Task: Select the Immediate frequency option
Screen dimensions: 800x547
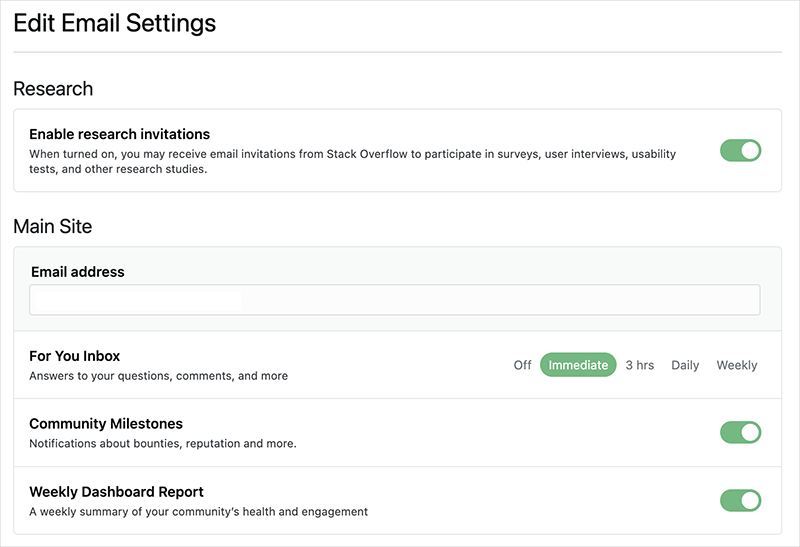Action: coord(578,365)
